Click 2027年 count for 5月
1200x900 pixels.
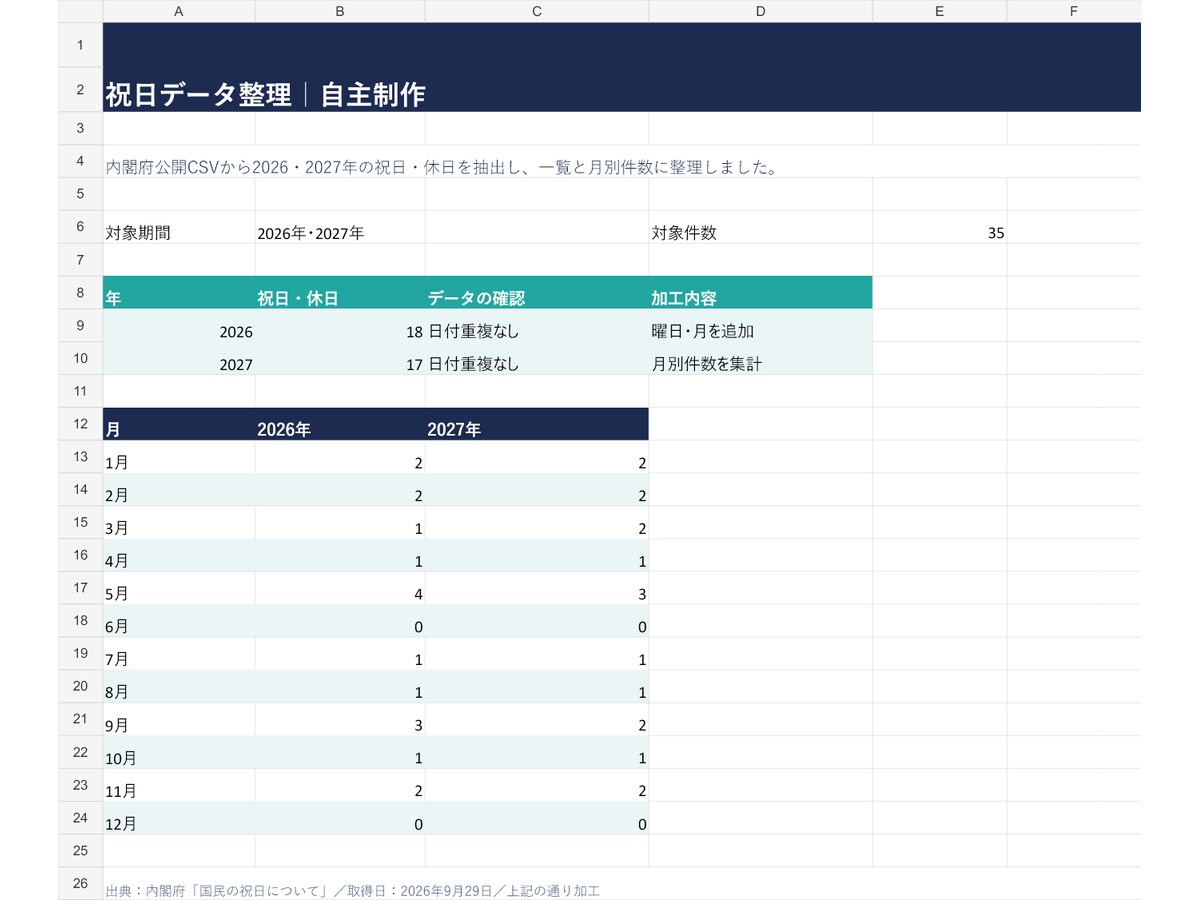537,588
